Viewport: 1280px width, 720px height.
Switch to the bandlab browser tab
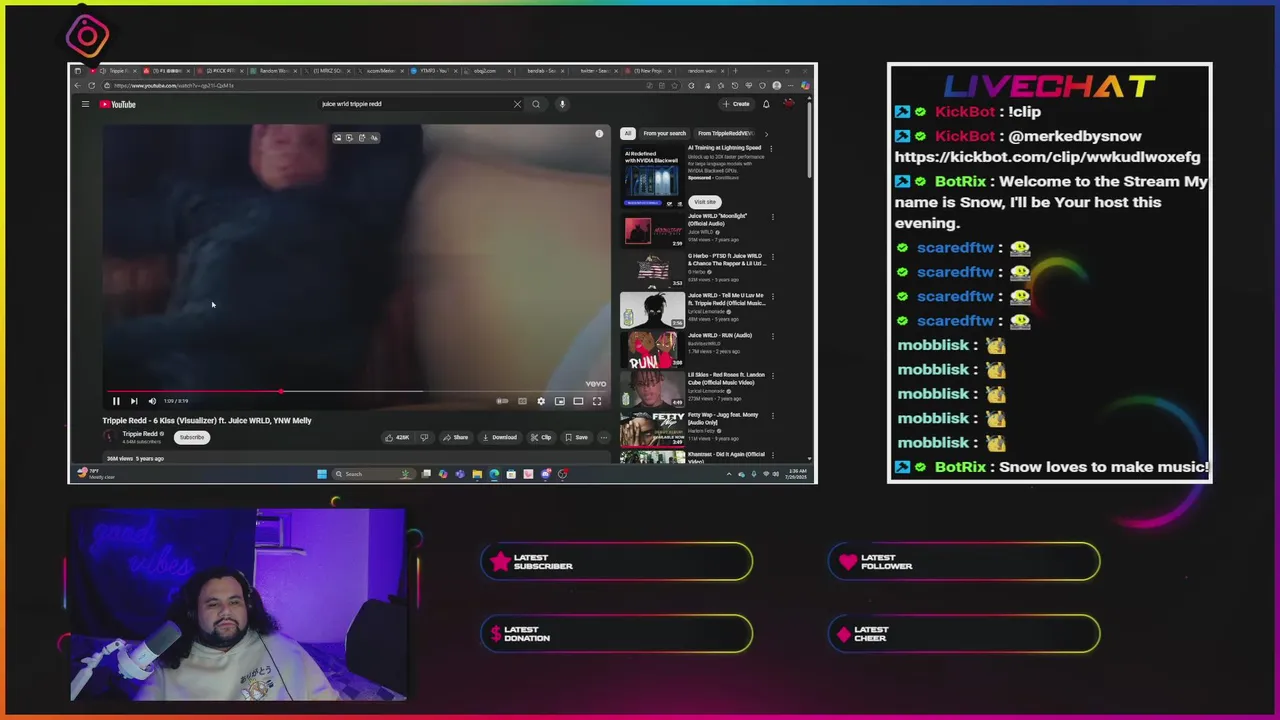(x=542, y=71)
